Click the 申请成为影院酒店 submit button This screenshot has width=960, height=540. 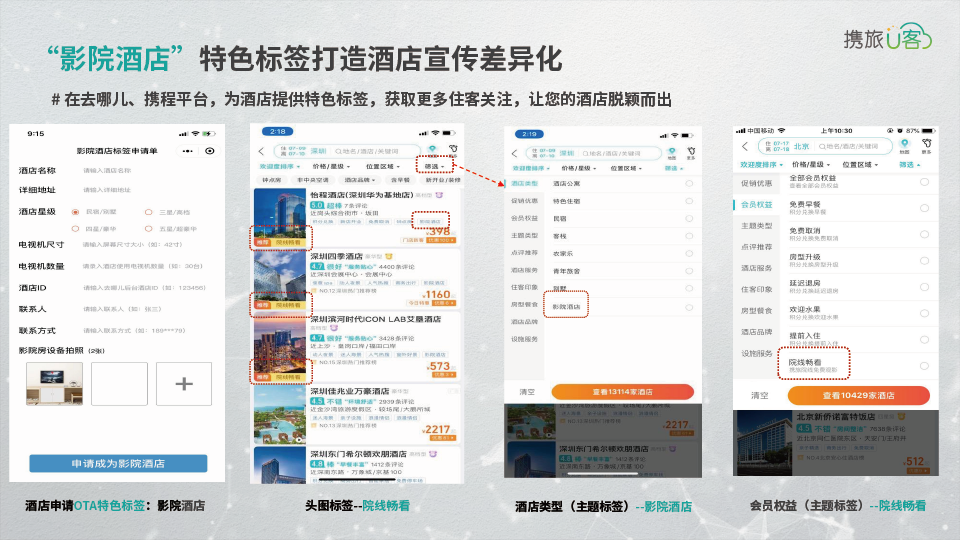point(118,463)
